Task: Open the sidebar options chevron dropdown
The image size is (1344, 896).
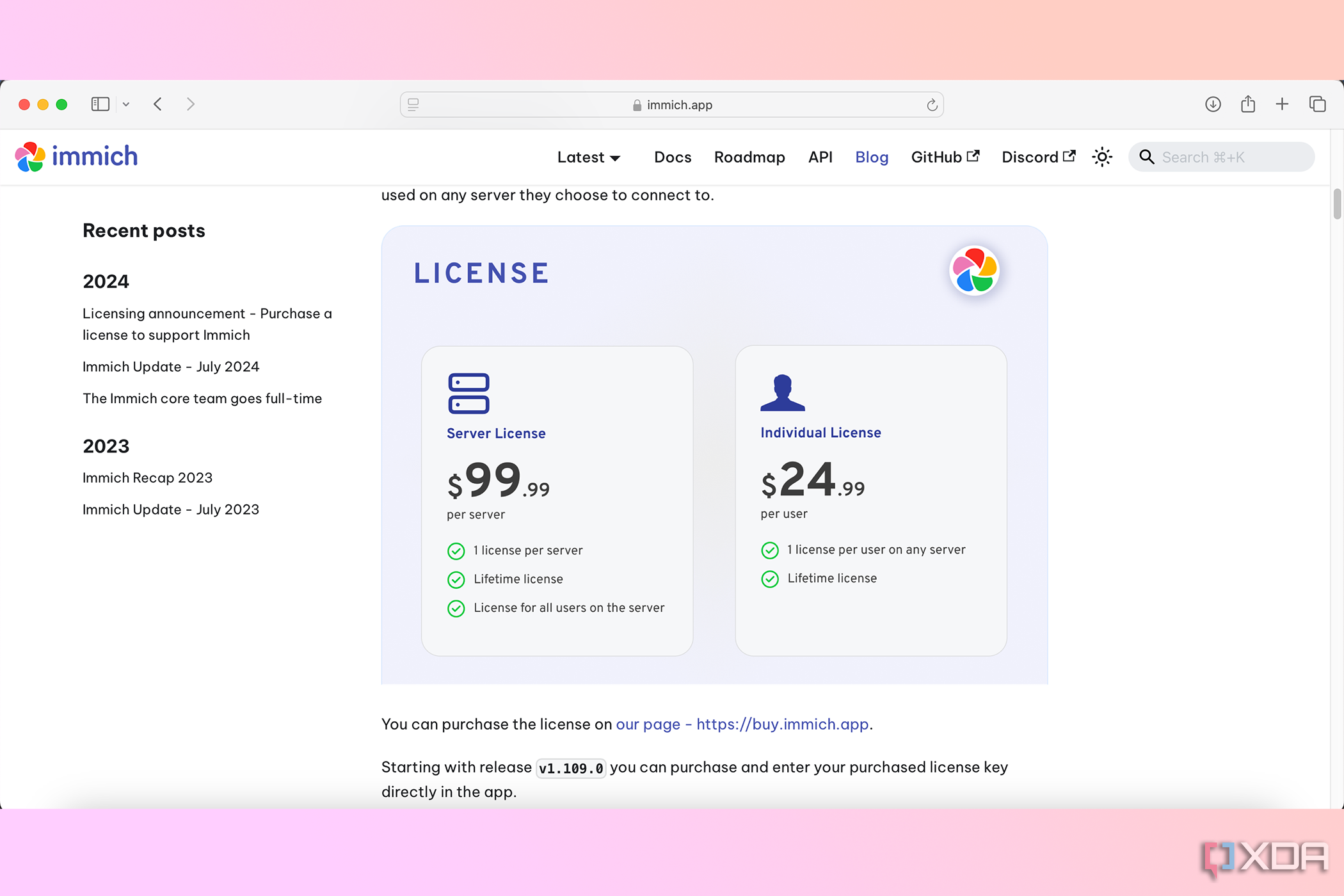Action: pyautogui.click(x=126, y=104)
